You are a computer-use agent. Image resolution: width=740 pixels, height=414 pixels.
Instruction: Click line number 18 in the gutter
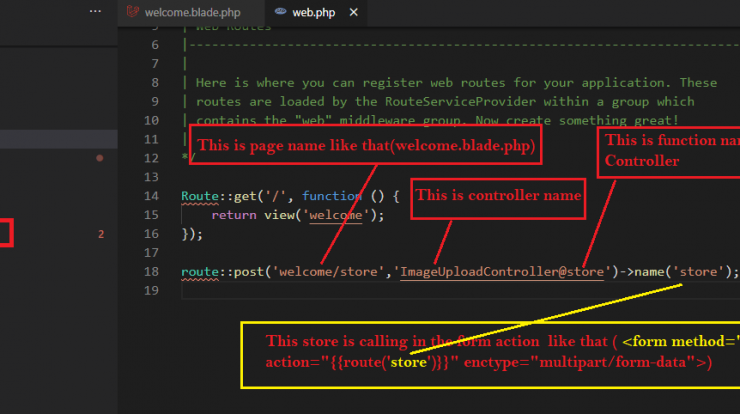click(151, 271)
